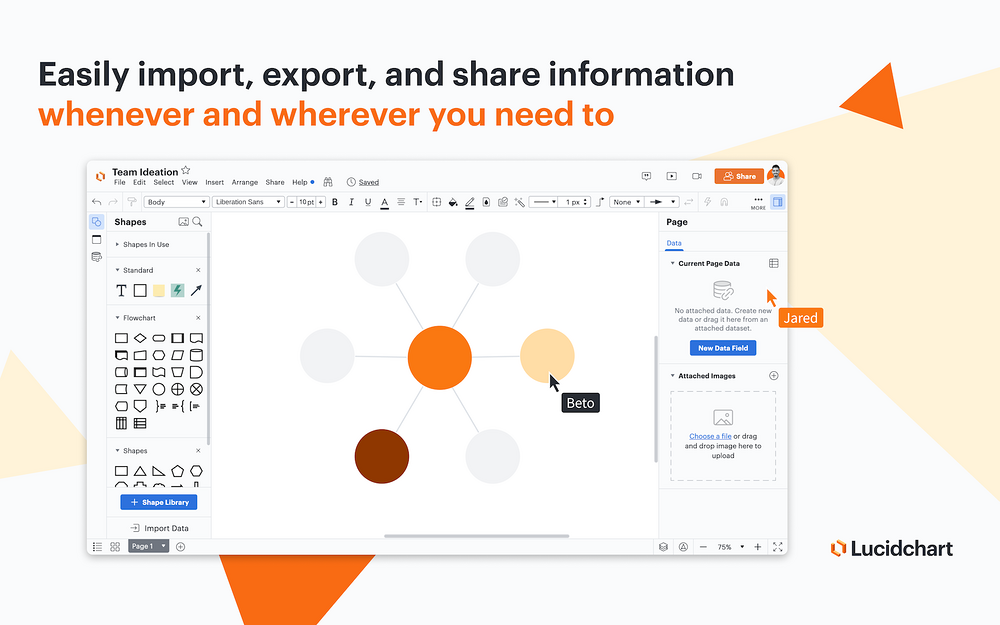This screenshot has width=1000, height=625.
Task: Select the green lightning hotspot shape
Action: click(x=177, y=291)
